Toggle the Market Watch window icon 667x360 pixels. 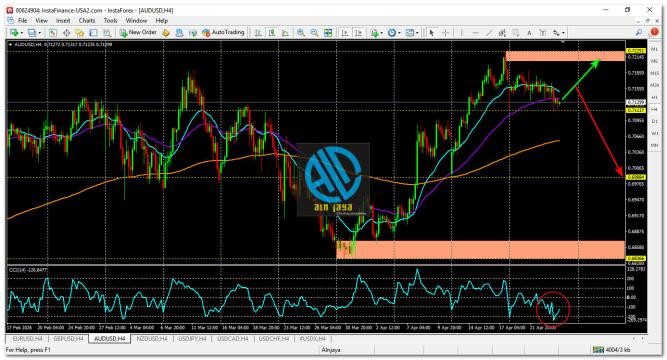click(x=53, y=33)
